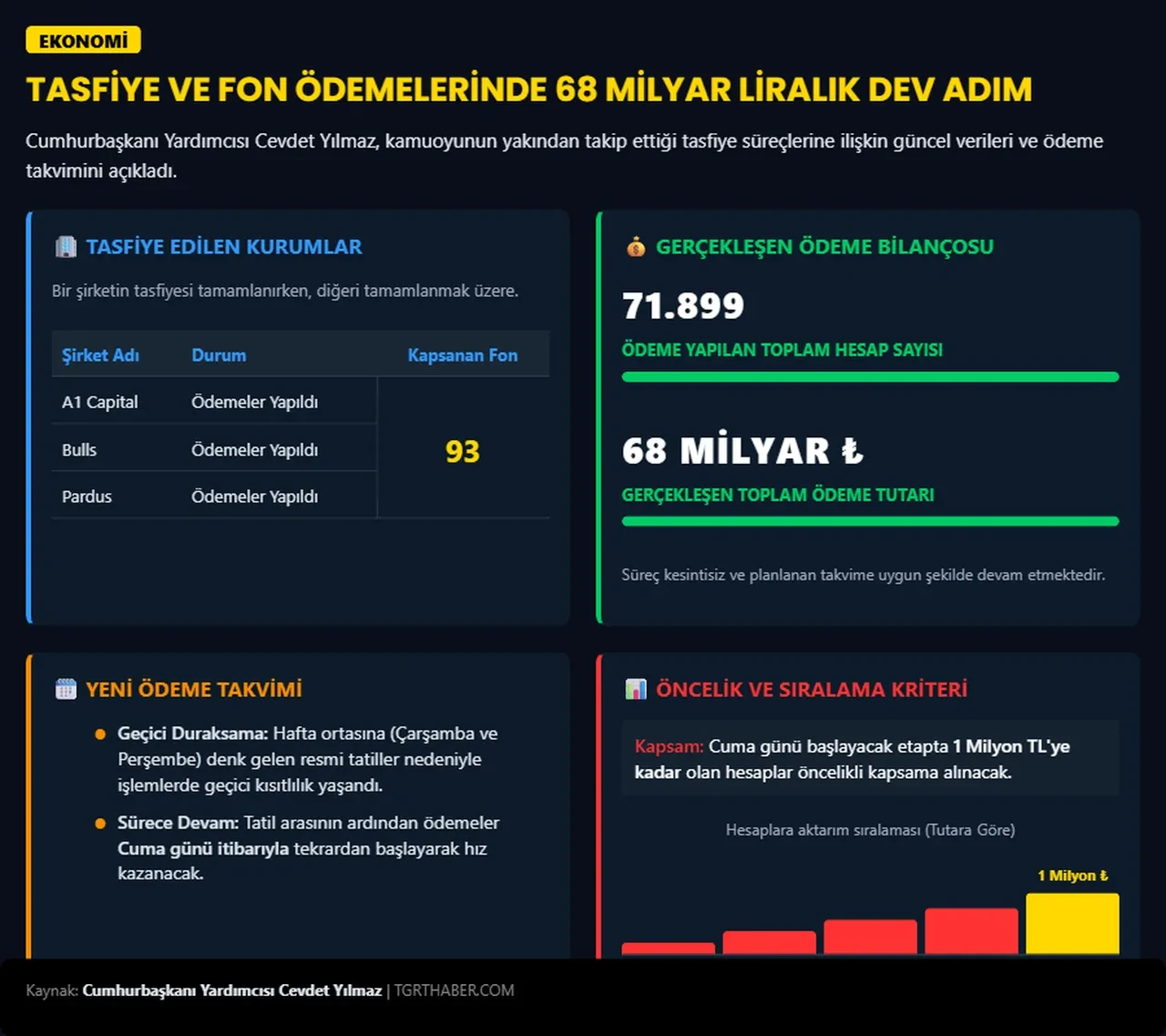
Task: Click the ÖNCELİK VE SIRALAMA KRİTERİ card title
Action: click(812, 690)
